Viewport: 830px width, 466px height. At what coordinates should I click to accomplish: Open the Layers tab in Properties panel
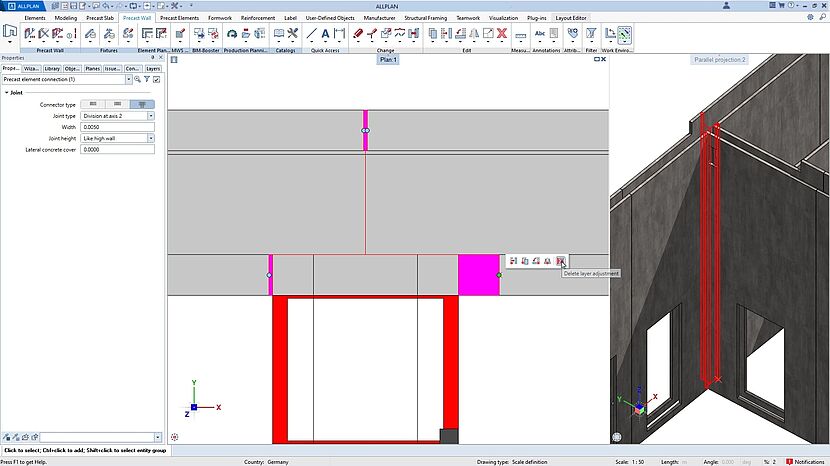coord(152,68)
